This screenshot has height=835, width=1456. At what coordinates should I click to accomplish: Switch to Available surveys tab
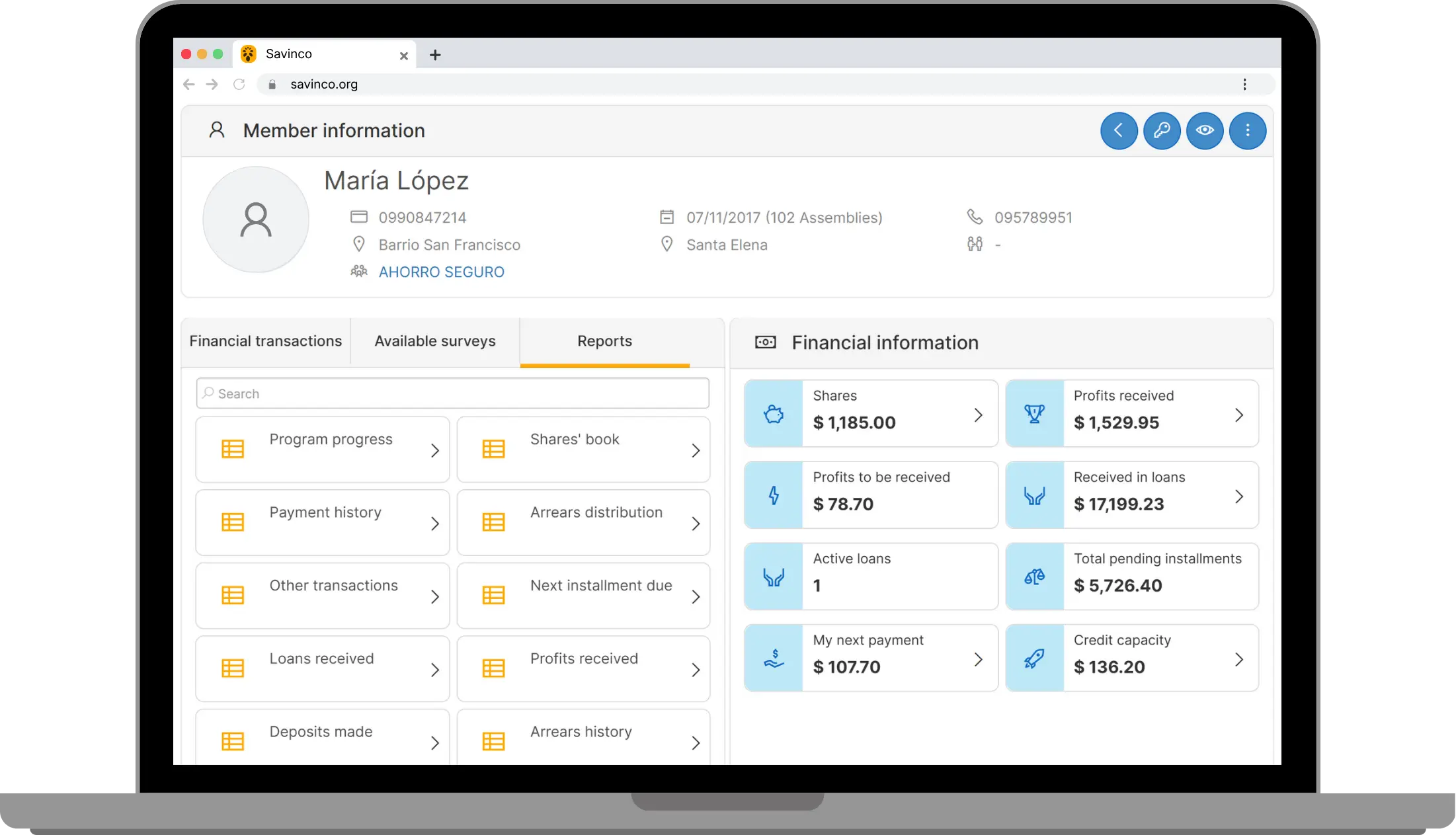[x=434, y=341]
